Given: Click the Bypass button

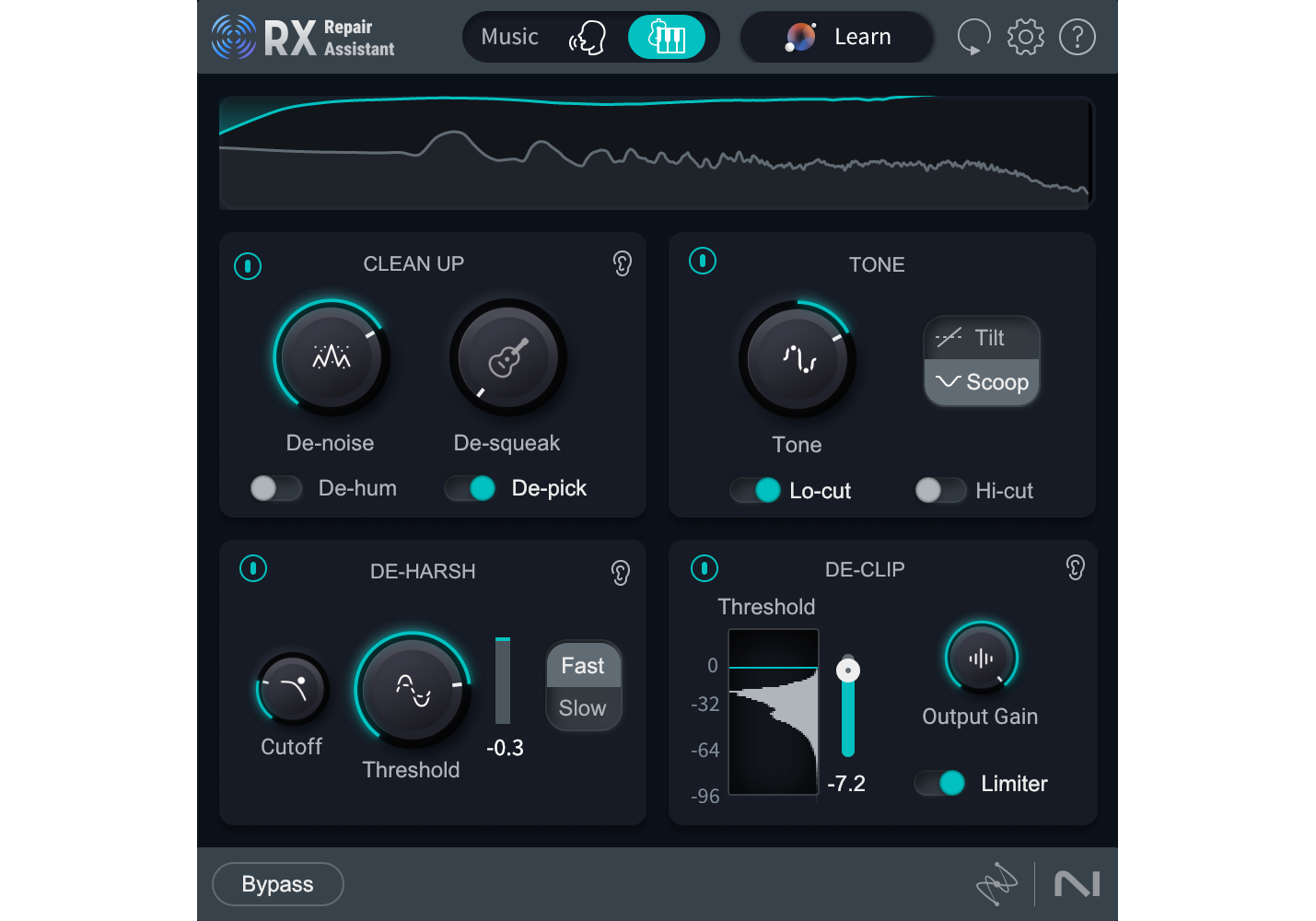Looking at the screenshot, I should (278, 884).
